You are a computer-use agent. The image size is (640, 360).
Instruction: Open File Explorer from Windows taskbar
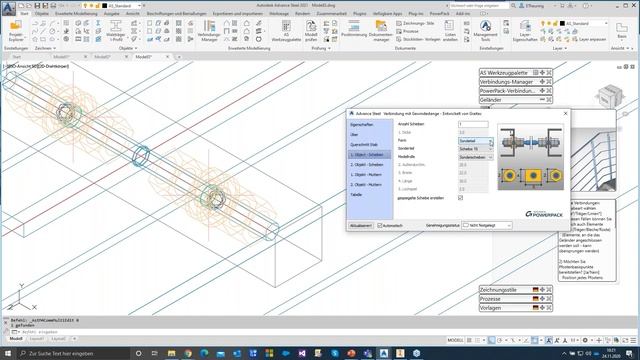point(171,353)
